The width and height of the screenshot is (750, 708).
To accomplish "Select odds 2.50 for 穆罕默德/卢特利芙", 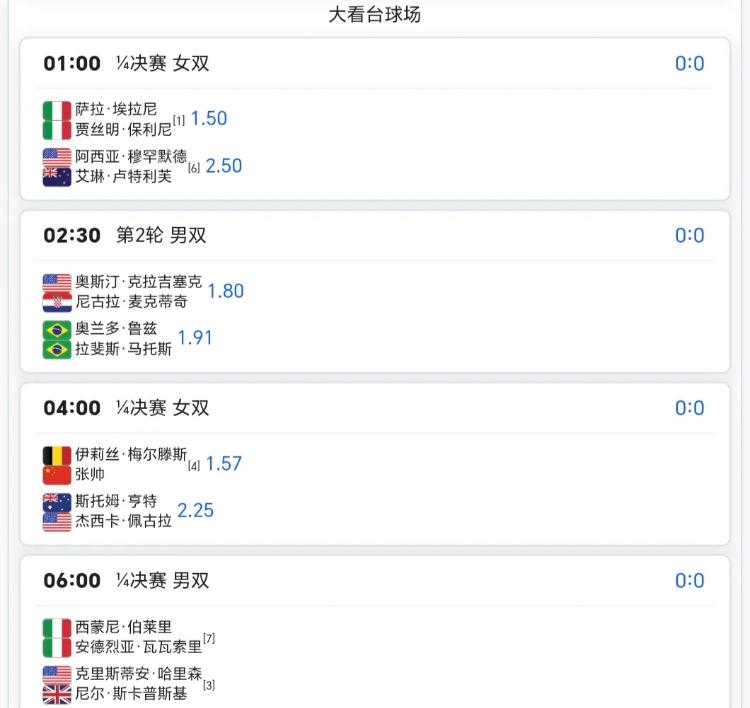I will tap(223, 166).
